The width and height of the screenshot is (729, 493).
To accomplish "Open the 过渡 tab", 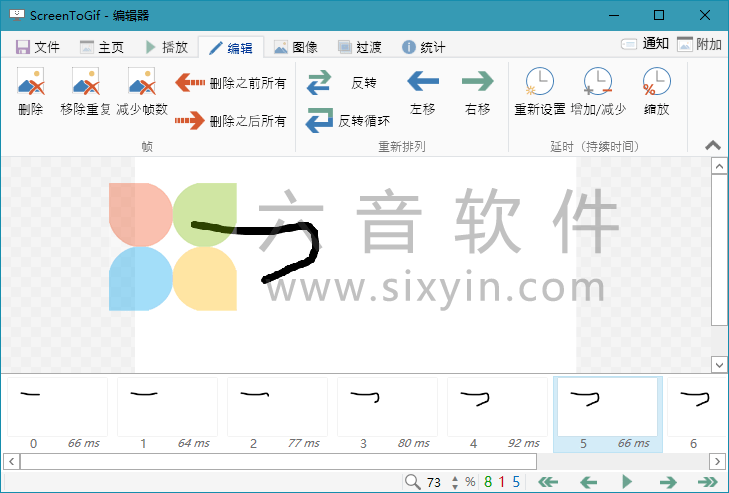I will (x=359, y=47).
